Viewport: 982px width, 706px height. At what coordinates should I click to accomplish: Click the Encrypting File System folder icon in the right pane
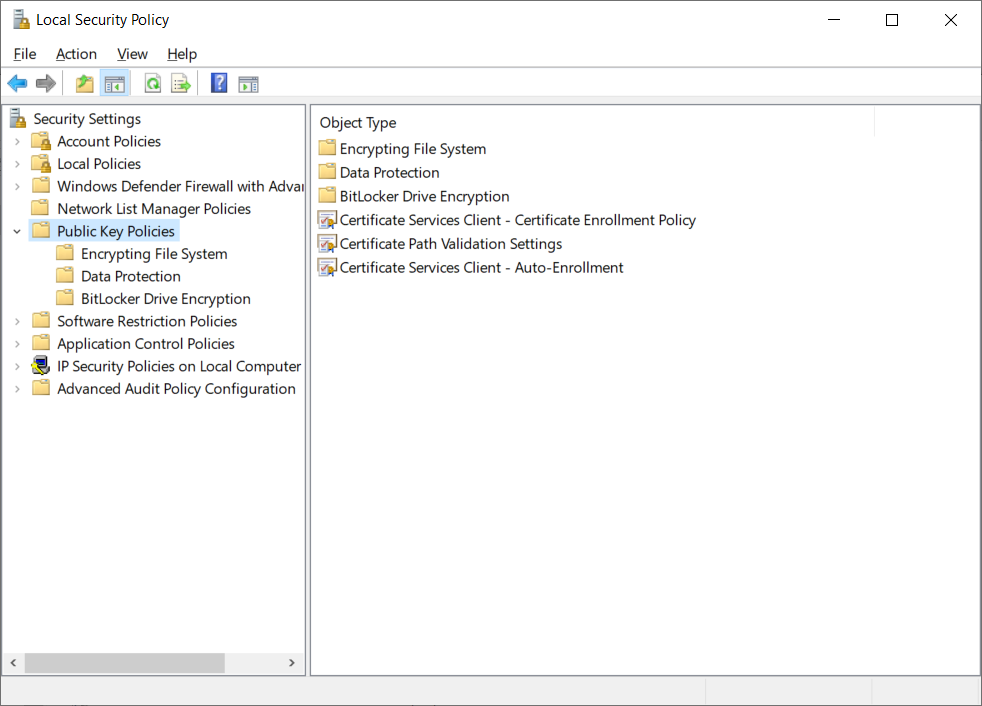click(327, 148)
